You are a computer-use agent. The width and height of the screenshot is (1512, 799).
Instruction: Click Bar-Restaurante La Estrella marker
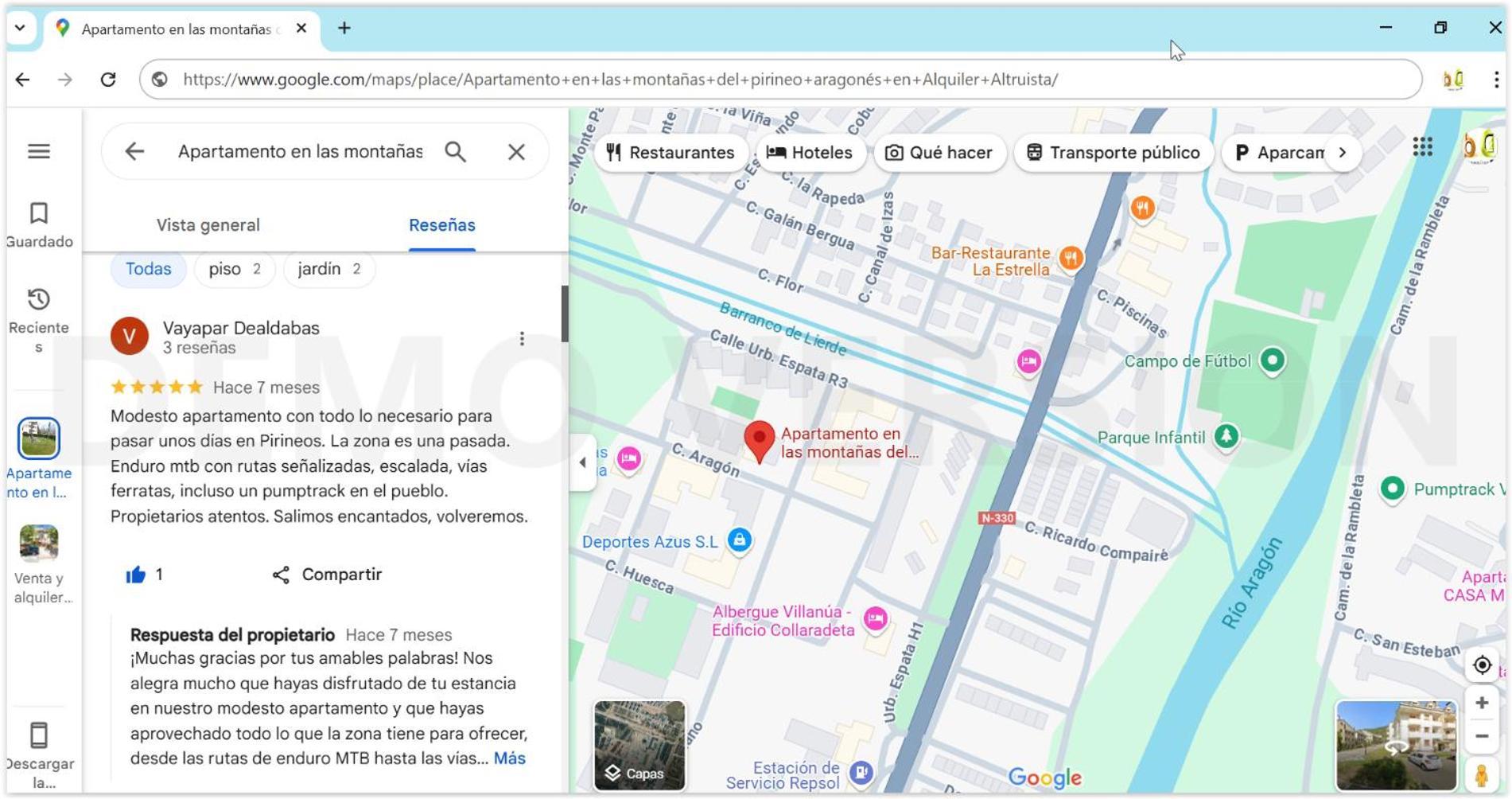(1071, 259)
